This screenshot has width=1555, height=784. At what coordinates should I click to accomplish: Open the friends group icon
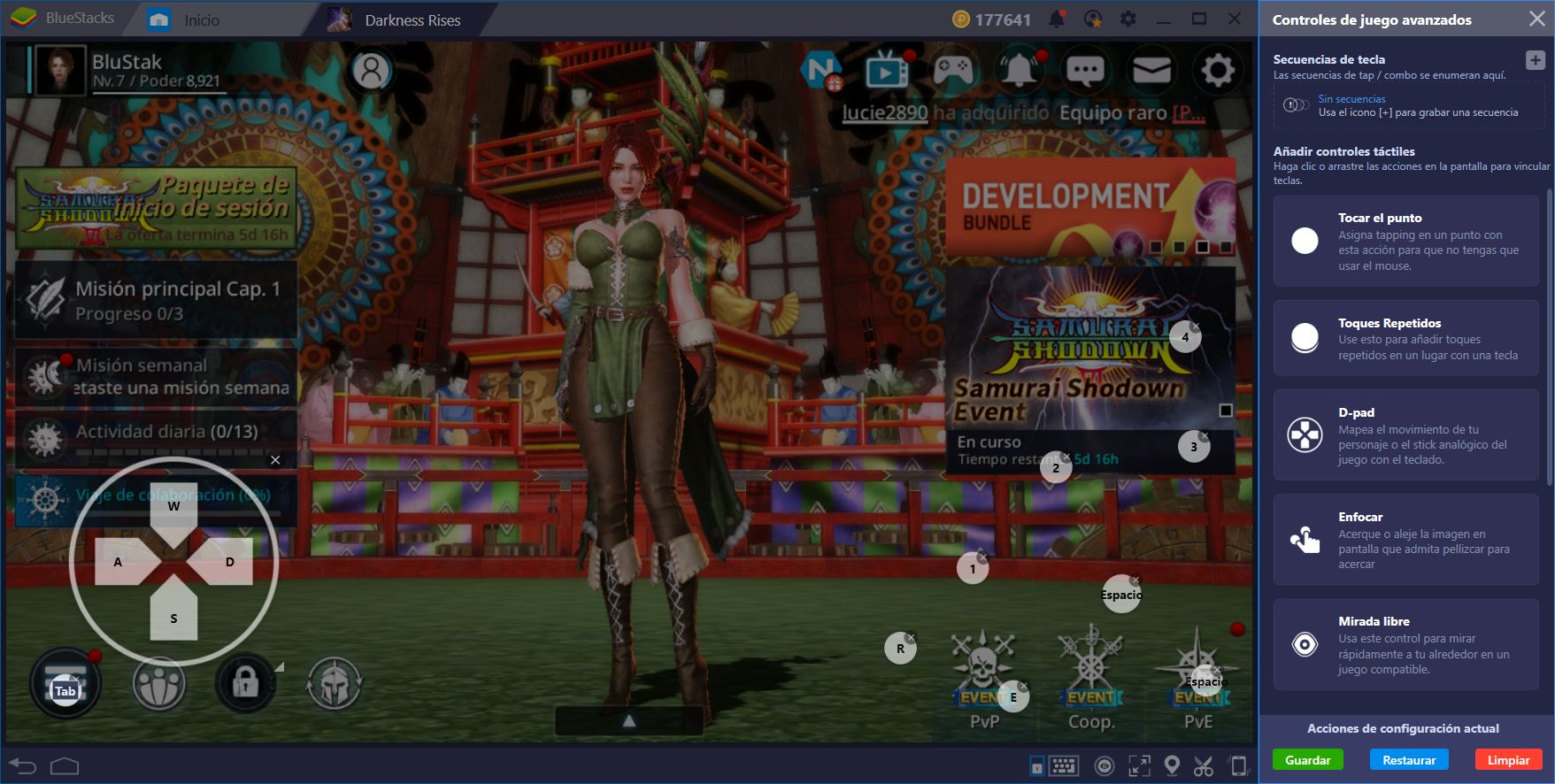[158, 683]
